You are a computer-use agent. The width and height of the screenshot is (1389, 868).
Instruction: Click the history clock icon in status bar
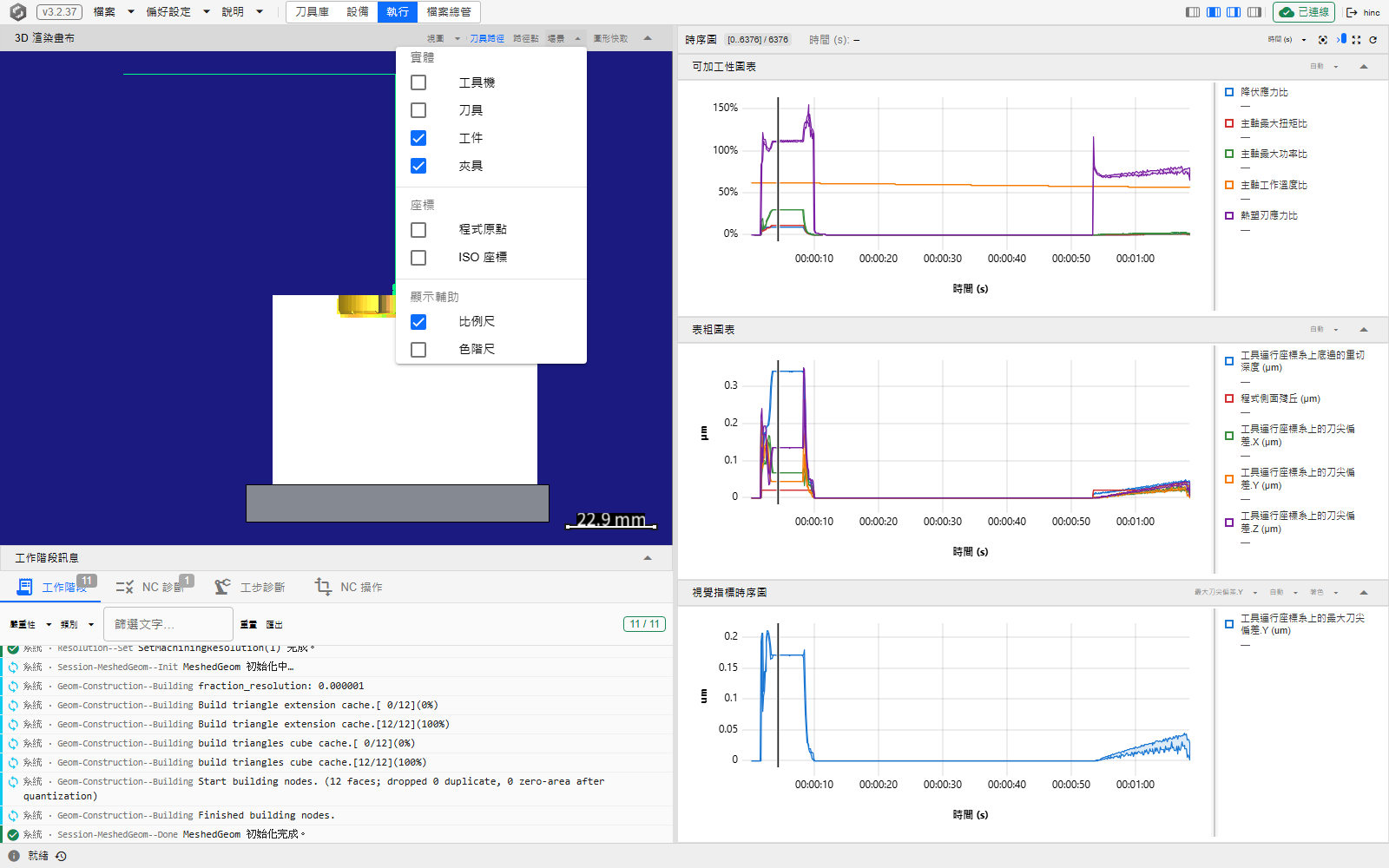point(61,856)
